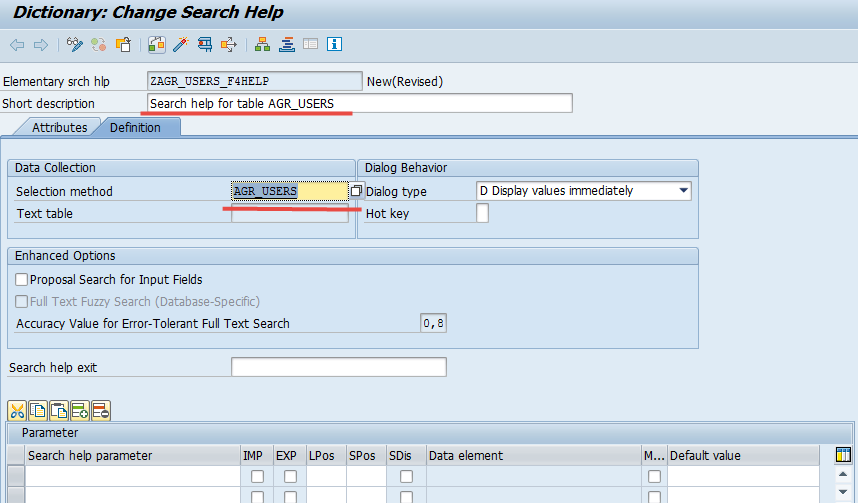
Task: Click the SPos column header
Action: coord(366,455)
